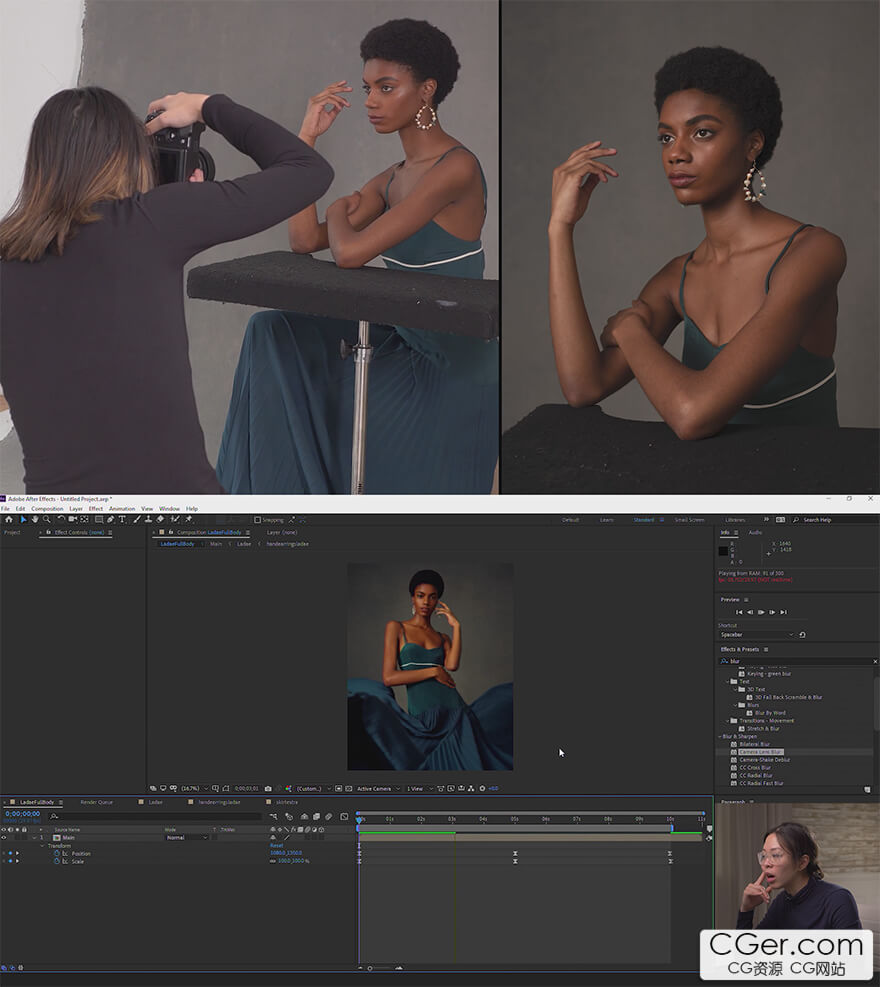Open the Spacebar shortcut dropdown
The image size is (880, 987).
[756, 634]
